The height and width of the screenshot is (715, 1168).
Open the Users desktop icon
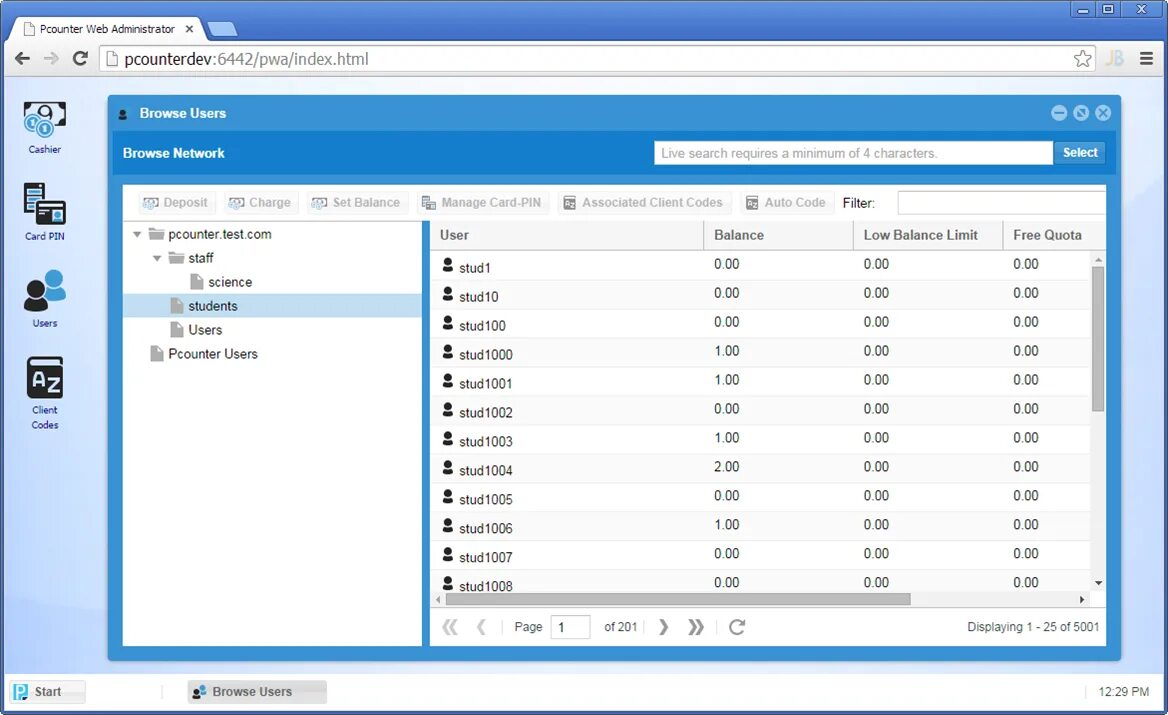coord(45,298)
